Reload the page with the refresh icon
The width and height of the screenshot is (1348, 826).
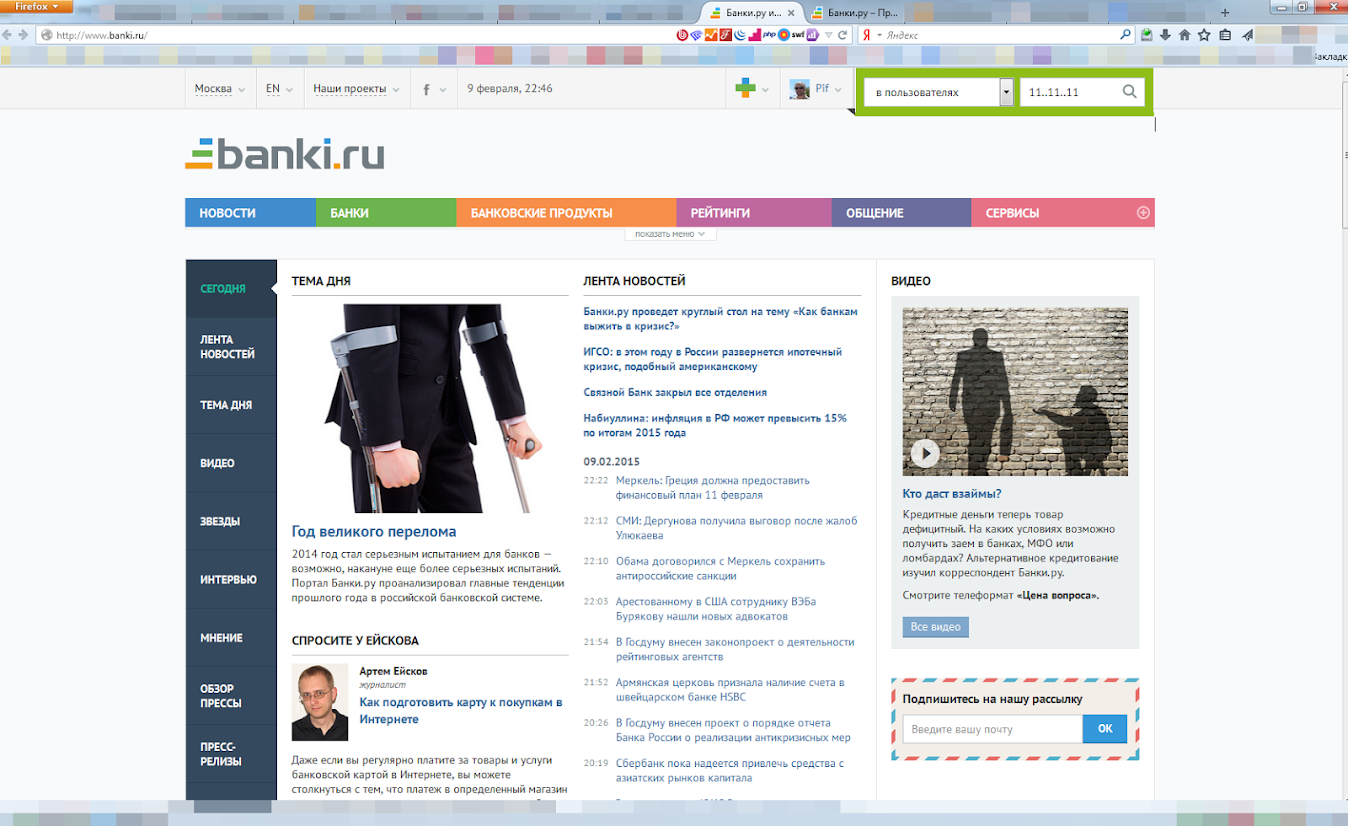(842, 35)
